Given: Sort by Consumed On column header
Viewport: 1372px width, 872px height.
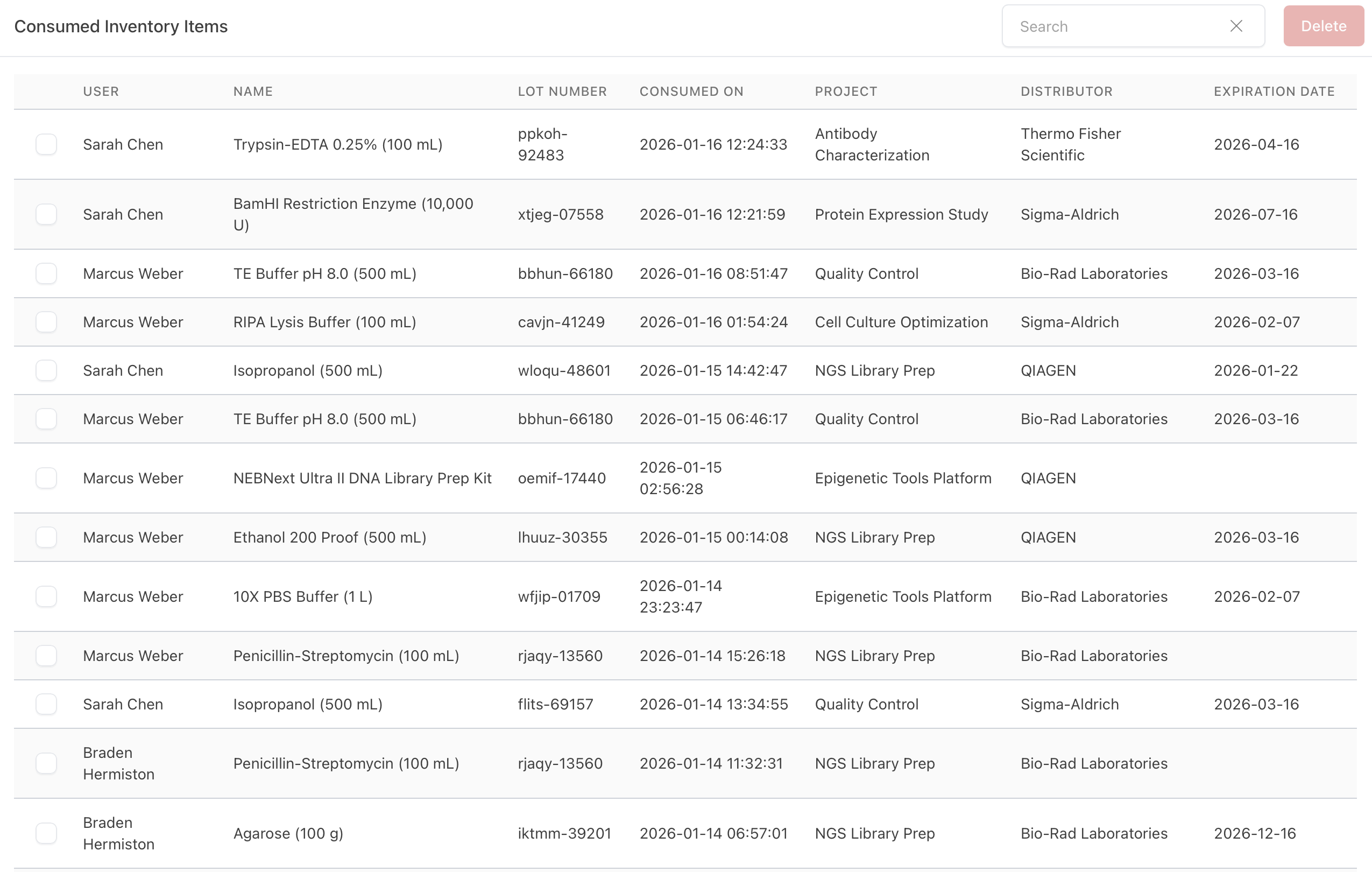Looking at the screenshot, I should coord(691,91).
